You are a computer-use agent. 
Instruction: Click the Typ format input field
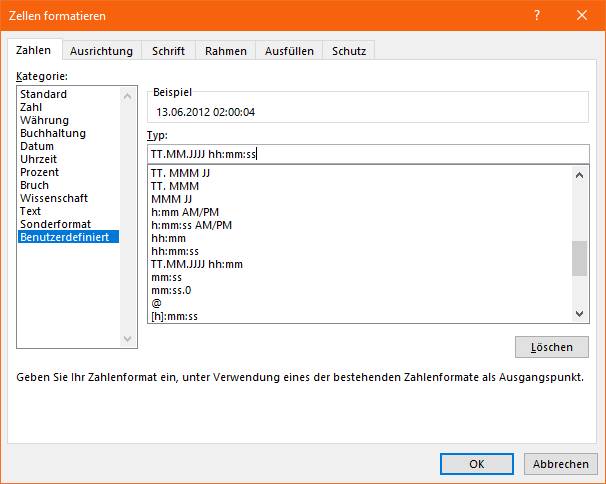click(368, 154)
